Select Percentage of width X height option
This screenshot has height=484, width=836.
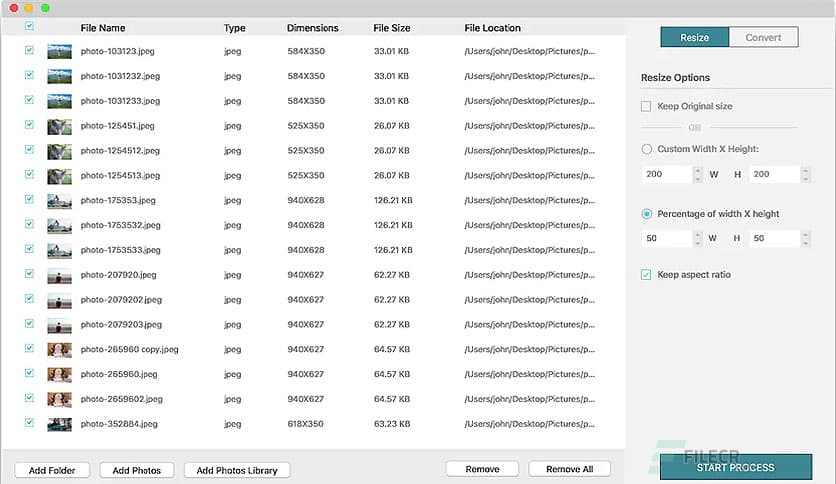(646, 214)
